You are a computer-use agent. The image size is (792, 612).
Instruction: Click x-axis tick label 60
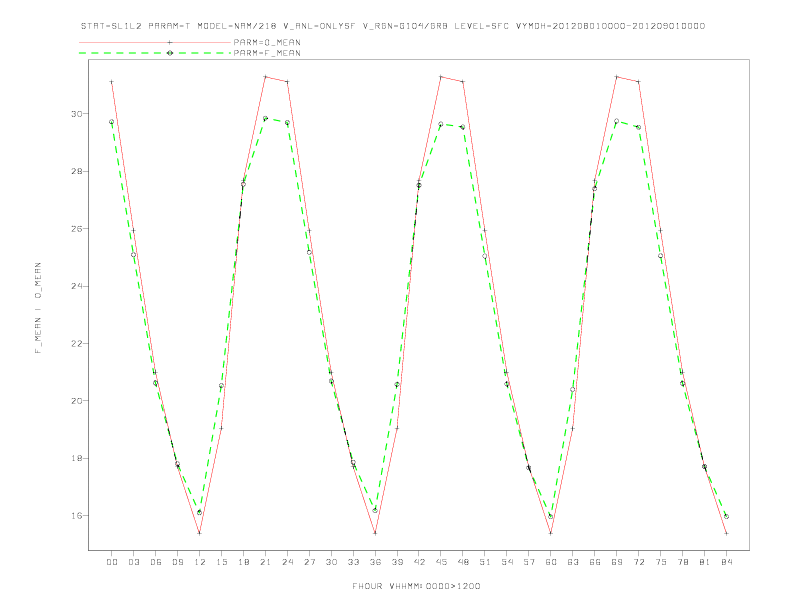[551, 562]
